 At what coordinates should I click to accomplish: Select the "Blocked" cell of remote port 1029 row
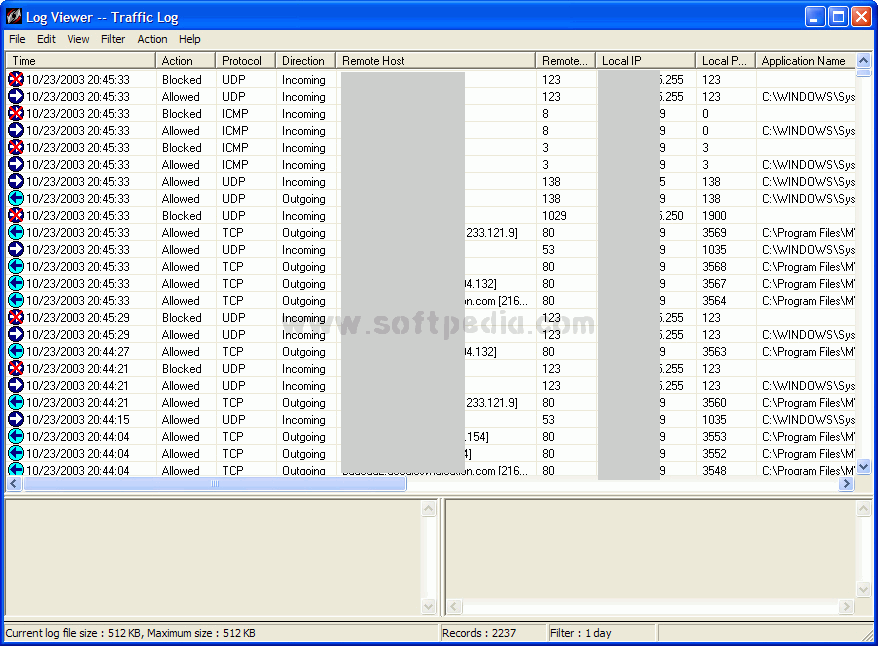[x=181, y=216]
